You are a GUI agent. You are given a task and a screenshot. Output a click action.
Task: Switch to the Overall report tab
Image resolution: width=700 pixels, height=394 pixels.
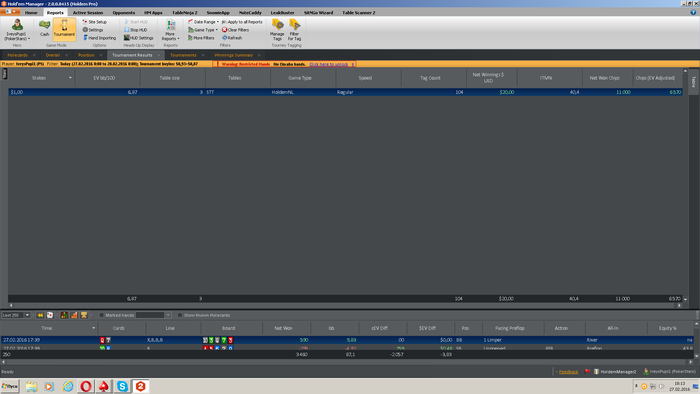[x=53, y=55]
